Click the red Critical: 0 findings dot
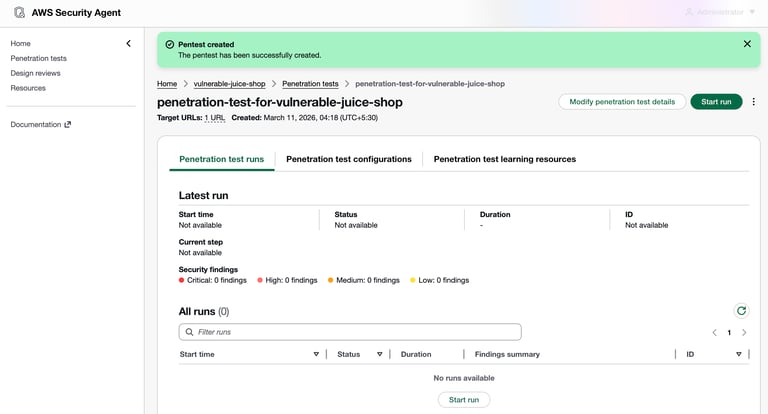This screenshot has height=414, width=768. (181, 280)
